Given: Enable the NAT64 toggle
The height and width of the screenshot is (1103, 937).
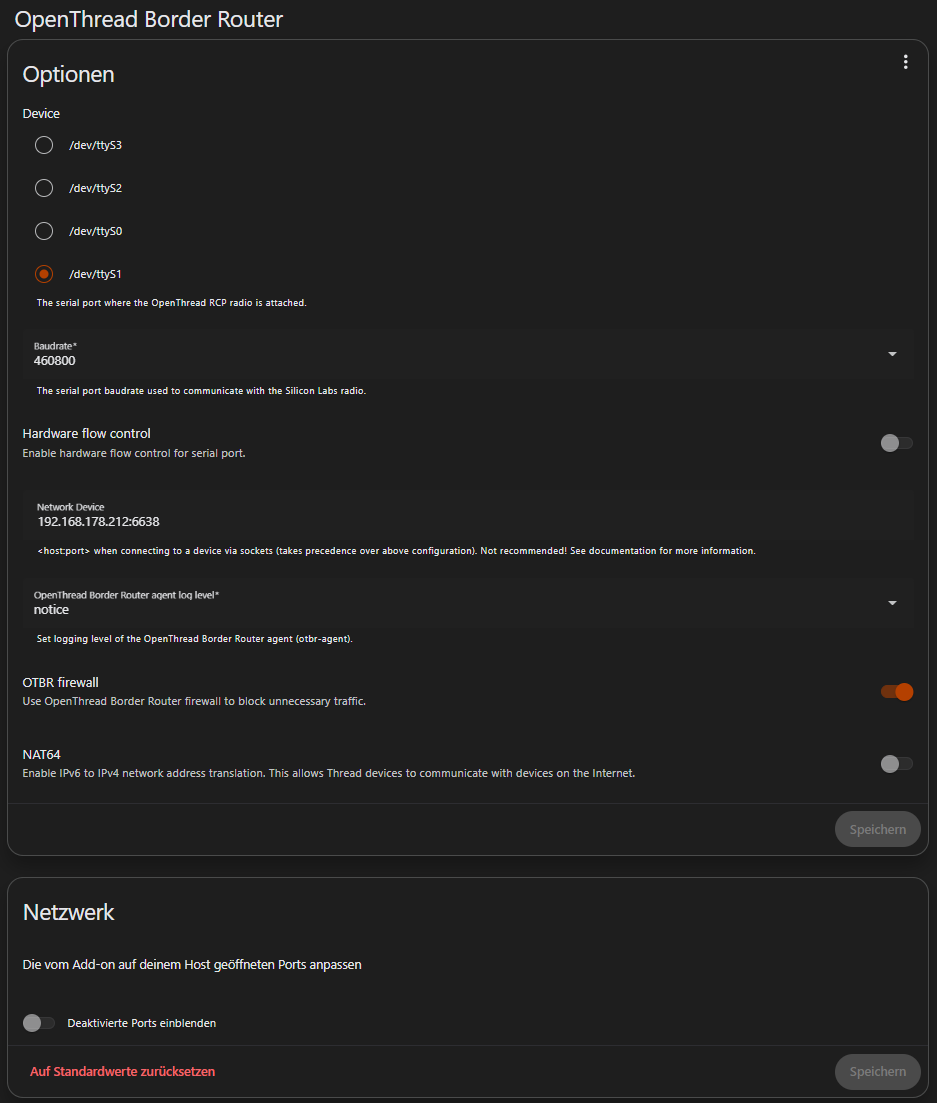Looking at the screenshot, I should [896, 764].
